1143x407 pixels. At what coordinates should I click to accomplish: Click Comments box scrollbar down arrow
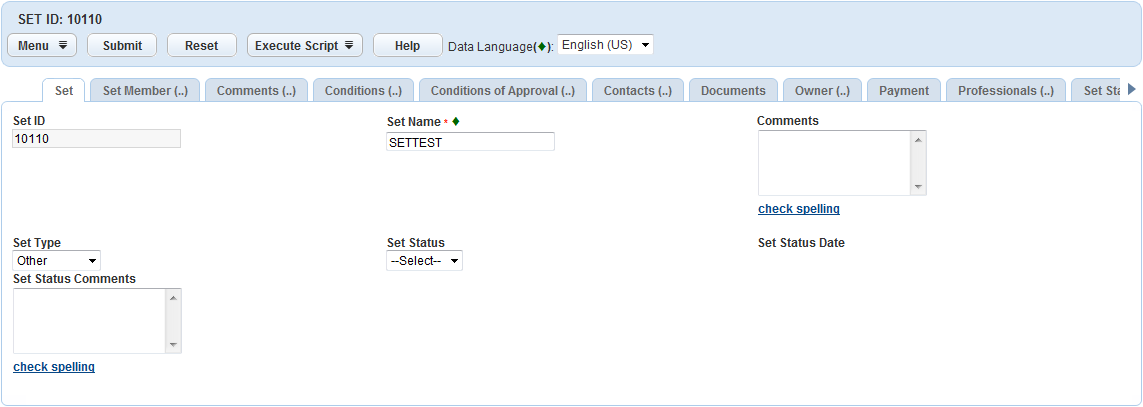(918, 187)
